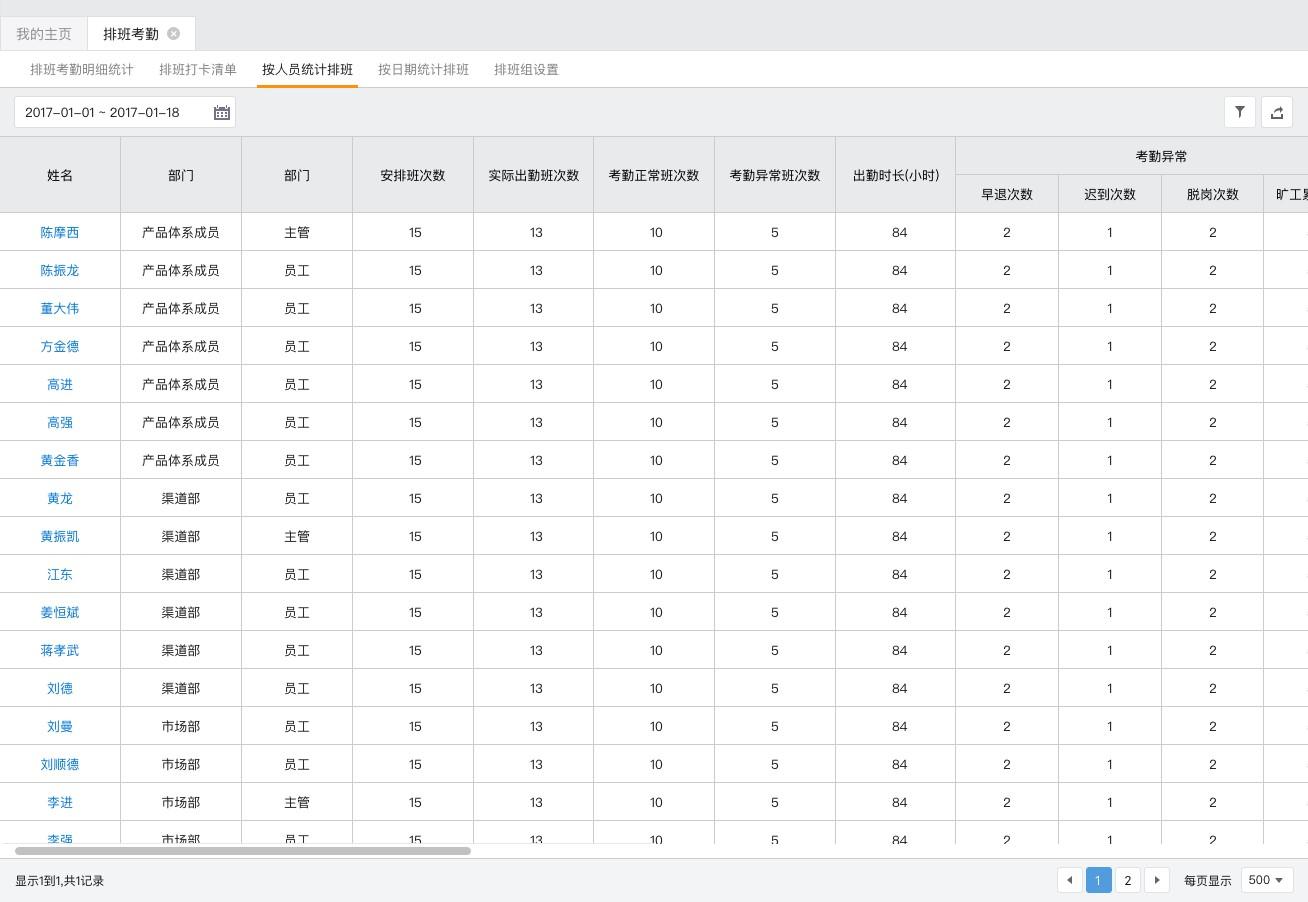Select current page 1 button
Viewport: 1308px width, 902px height.
tap(1098, 880)
